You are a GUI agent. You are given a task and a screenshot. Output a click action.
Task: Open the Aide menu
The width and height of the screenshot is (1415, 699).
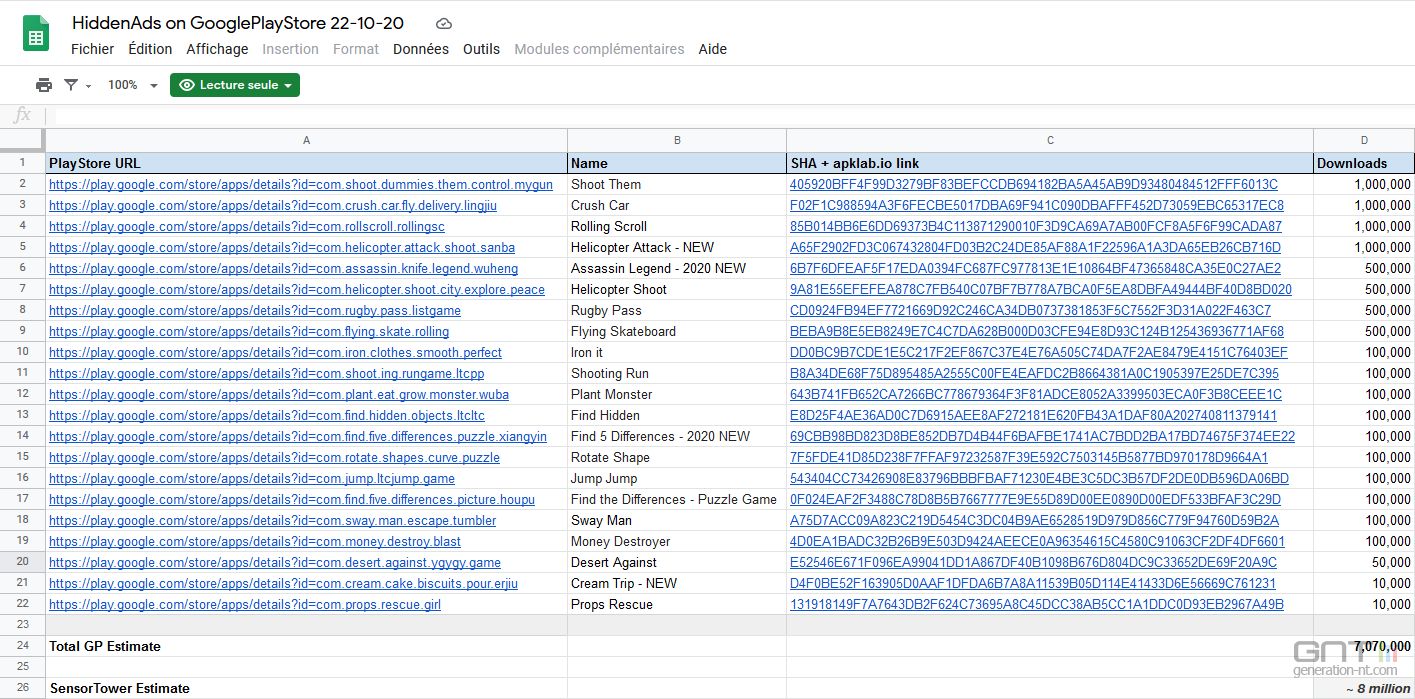click(x=713, y=49)
